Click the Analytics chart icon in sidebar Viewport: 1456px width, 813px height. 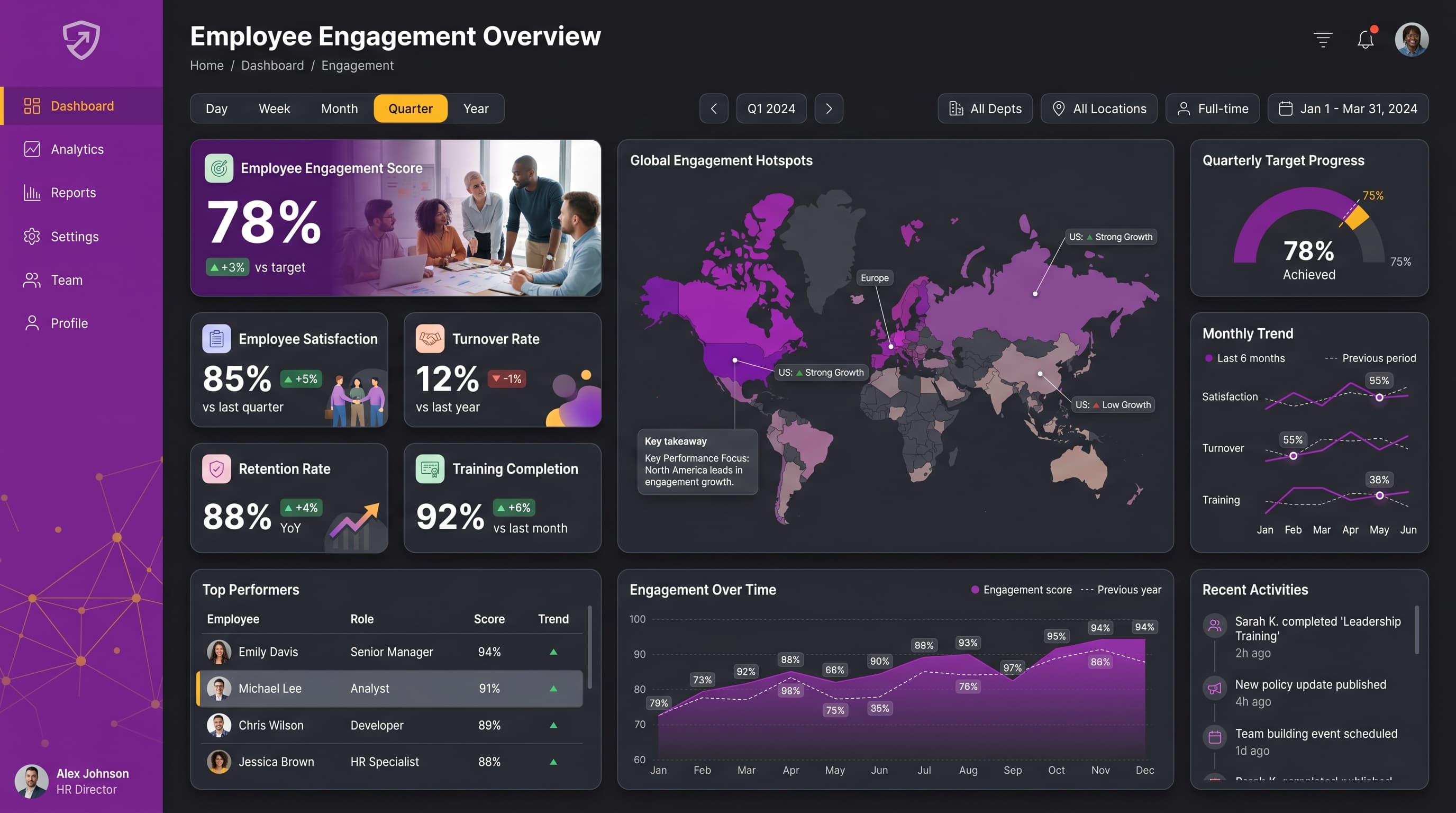(32, 149)
